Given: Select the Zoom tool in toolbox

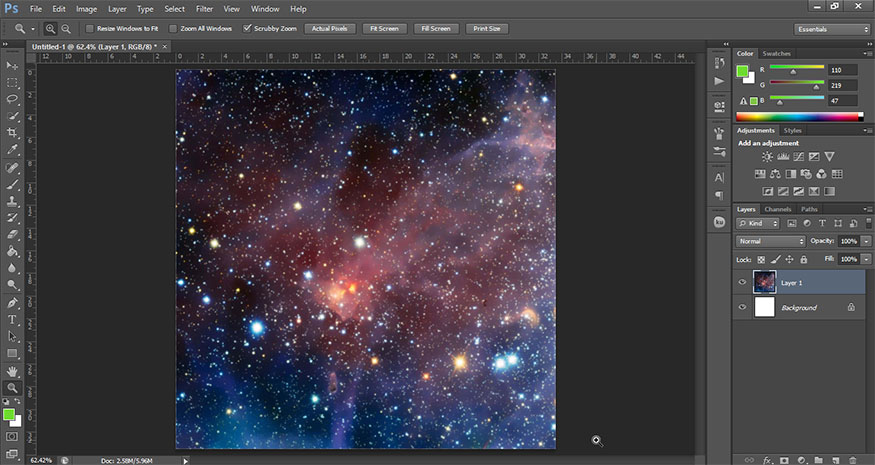Looking at the screenshot, I should point(12,388).
